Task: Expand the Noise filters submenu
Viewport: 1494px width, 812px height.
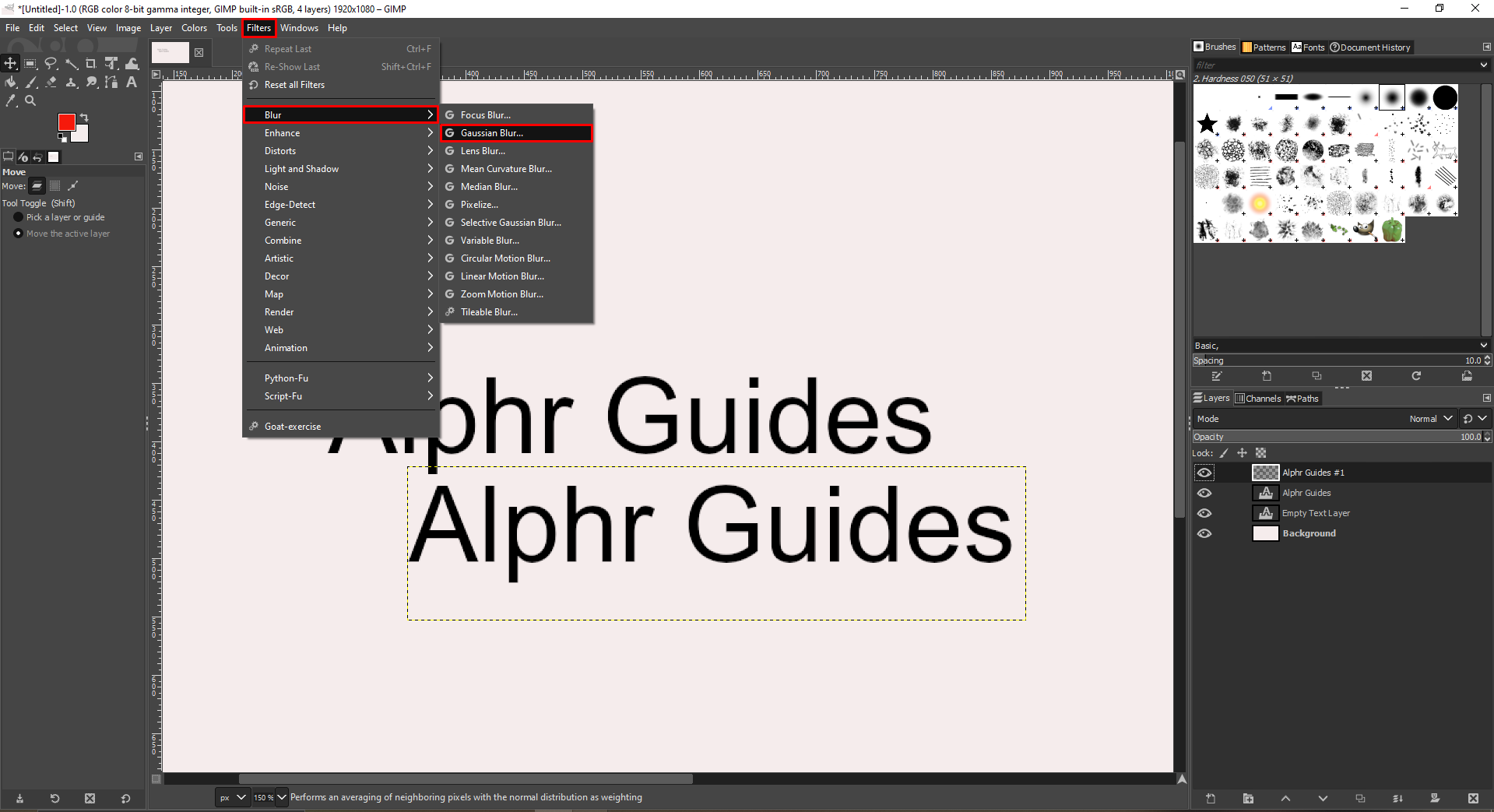Action: click(341, 187)
